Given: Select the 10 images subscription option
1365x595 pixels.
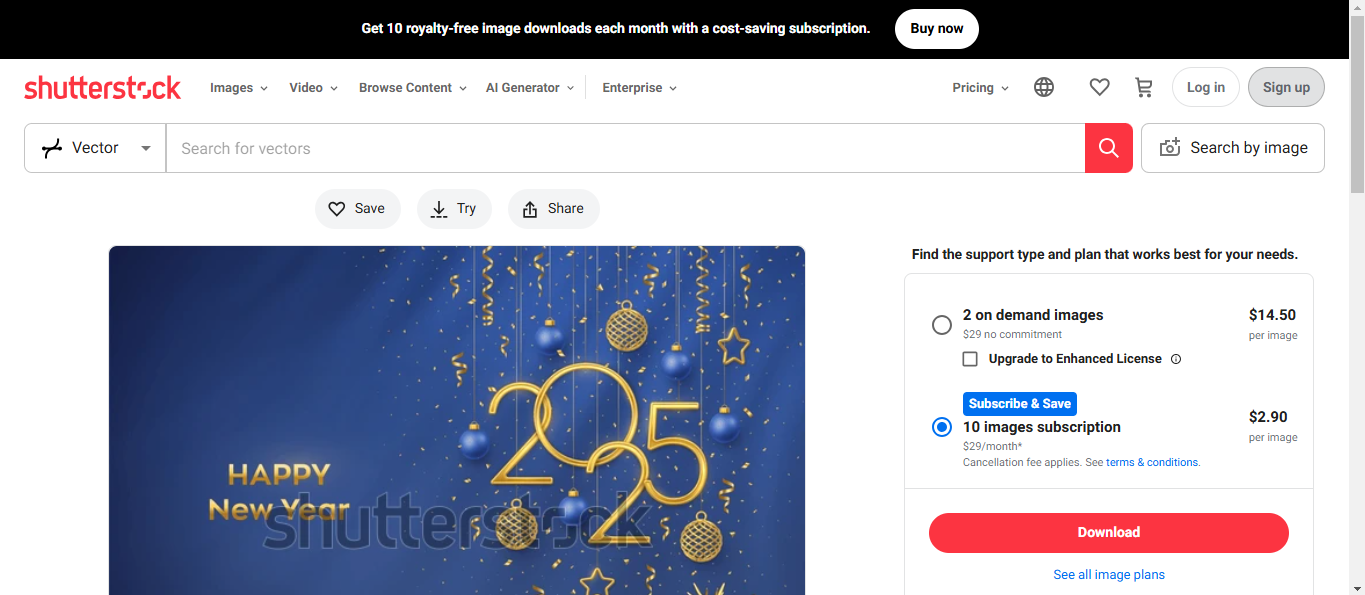Looking at the screenshot, I should [942, 427].
